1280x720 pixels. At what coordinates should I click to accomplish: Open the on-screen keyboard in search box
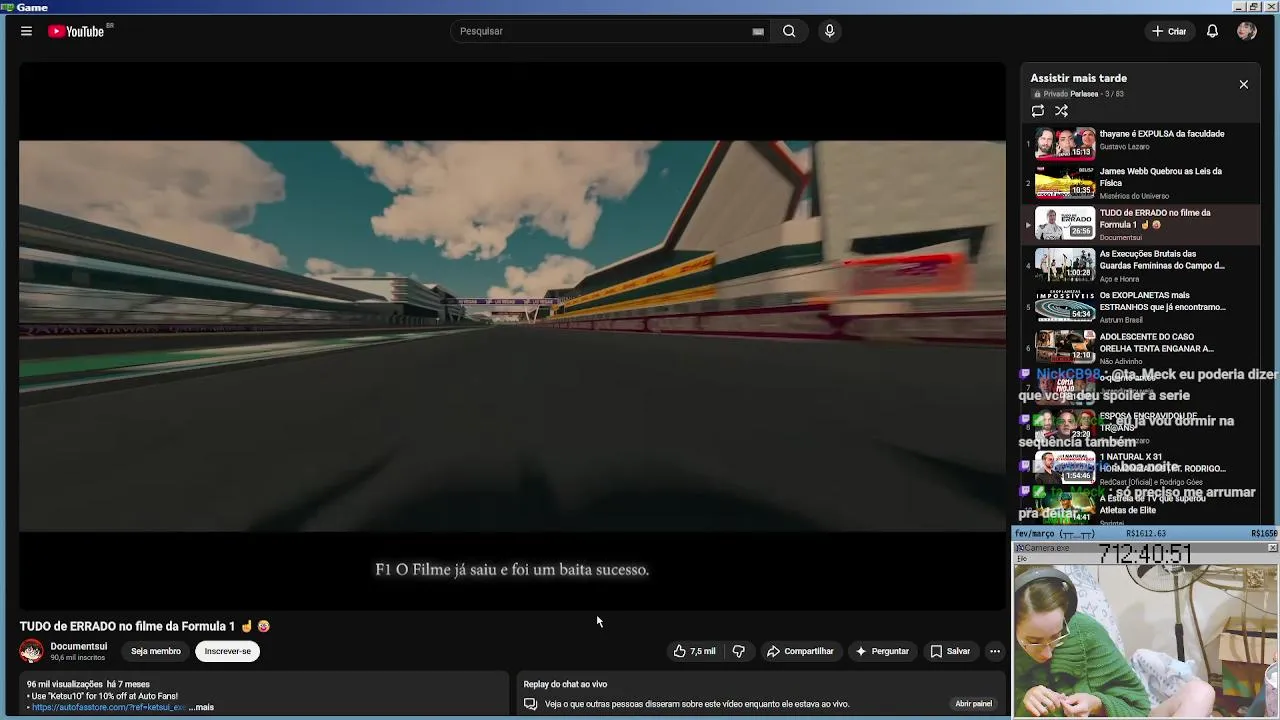click(758, 31)
